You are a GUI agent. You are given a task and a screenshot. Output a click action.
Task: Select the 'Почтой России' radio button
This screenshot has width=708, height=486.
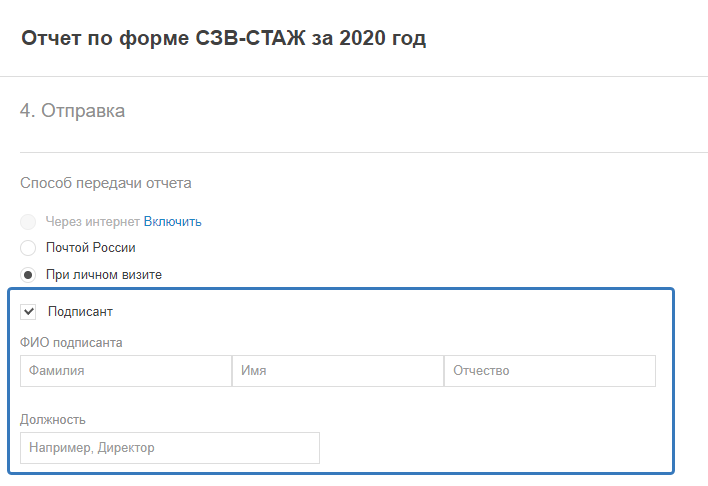[x=28, y=247]
